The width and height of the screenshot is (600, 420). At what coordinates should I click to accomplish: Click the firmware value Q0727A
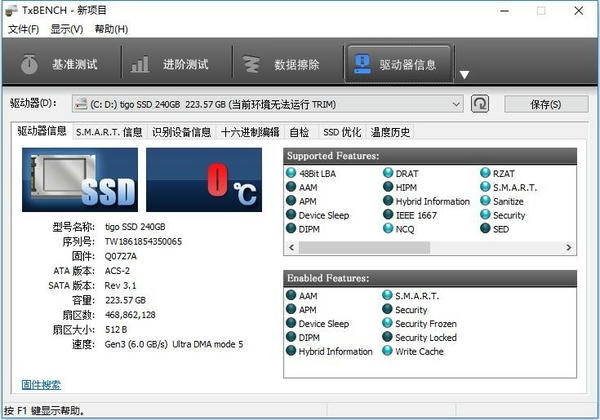pyautogui.click(x=121, y=256)
